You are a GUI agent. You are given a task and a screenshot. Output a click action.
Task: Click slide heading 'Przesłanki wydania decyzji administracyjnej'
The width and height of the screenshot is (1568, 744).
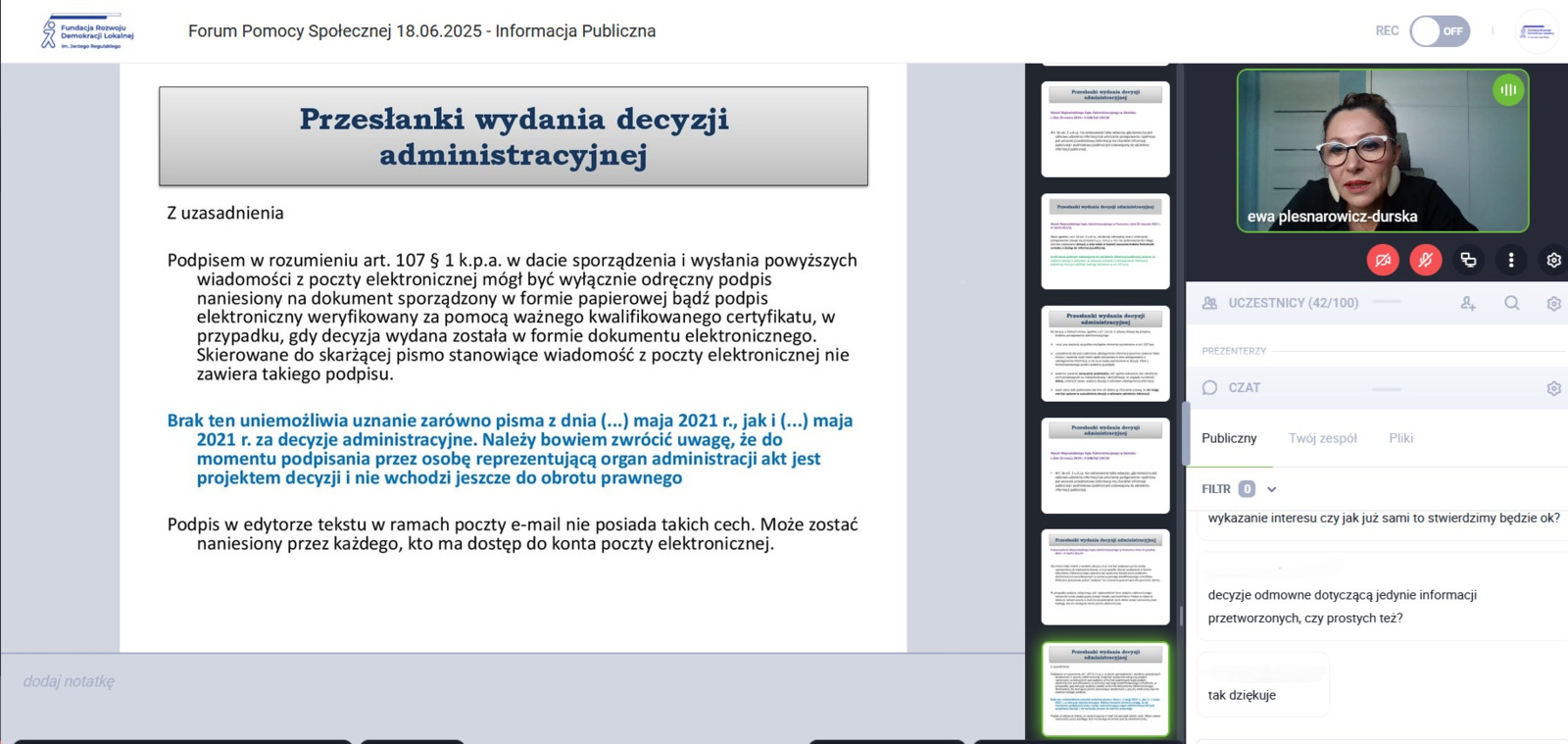pyautogui.click(x=514, y=136)
